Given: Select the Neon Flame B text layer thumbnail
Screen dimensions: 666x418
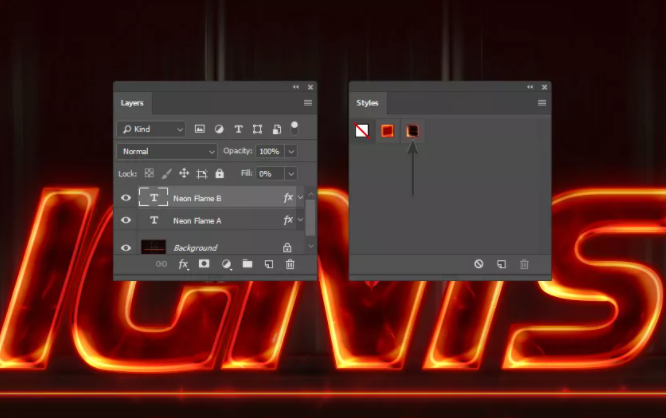Looking at the screenshot, I should coord(153,197).
